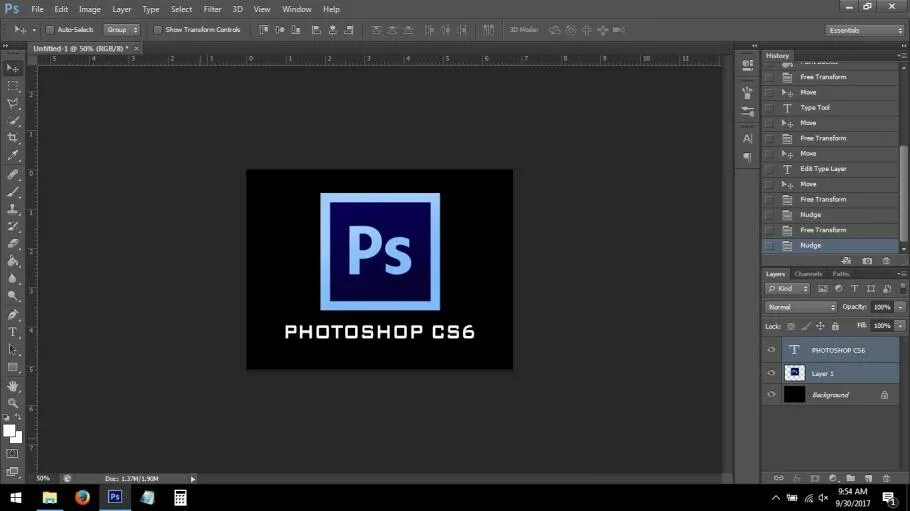The height and width of the screenshot is (511, 910).
Task: Open Character panel icon in dock
Action: [748, 139]
